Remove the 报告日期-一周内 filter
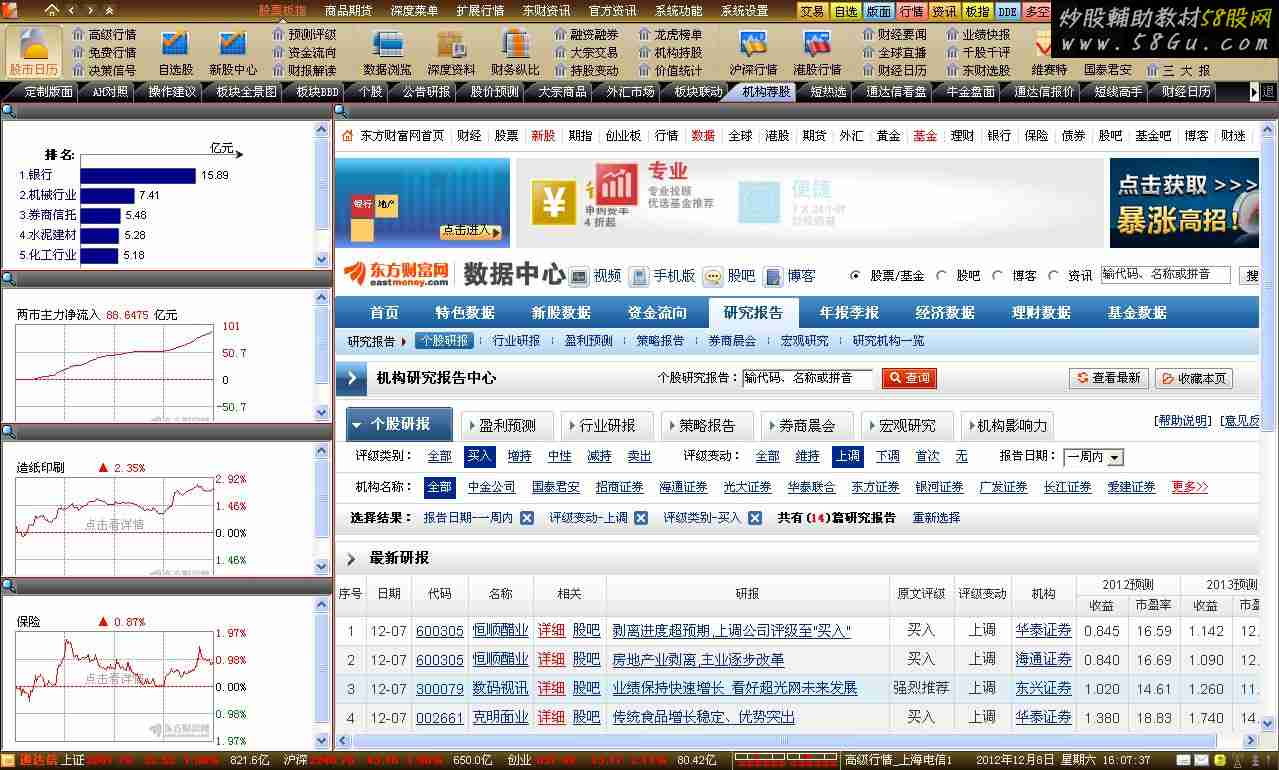Viewport: 1279px width, 770px height. pyautogui.click(x=527, y=518)
